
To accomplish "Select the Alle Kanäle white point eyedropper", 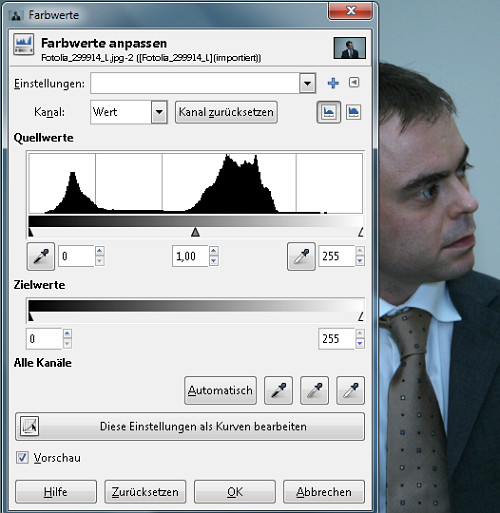I will [x=350, y=390].
